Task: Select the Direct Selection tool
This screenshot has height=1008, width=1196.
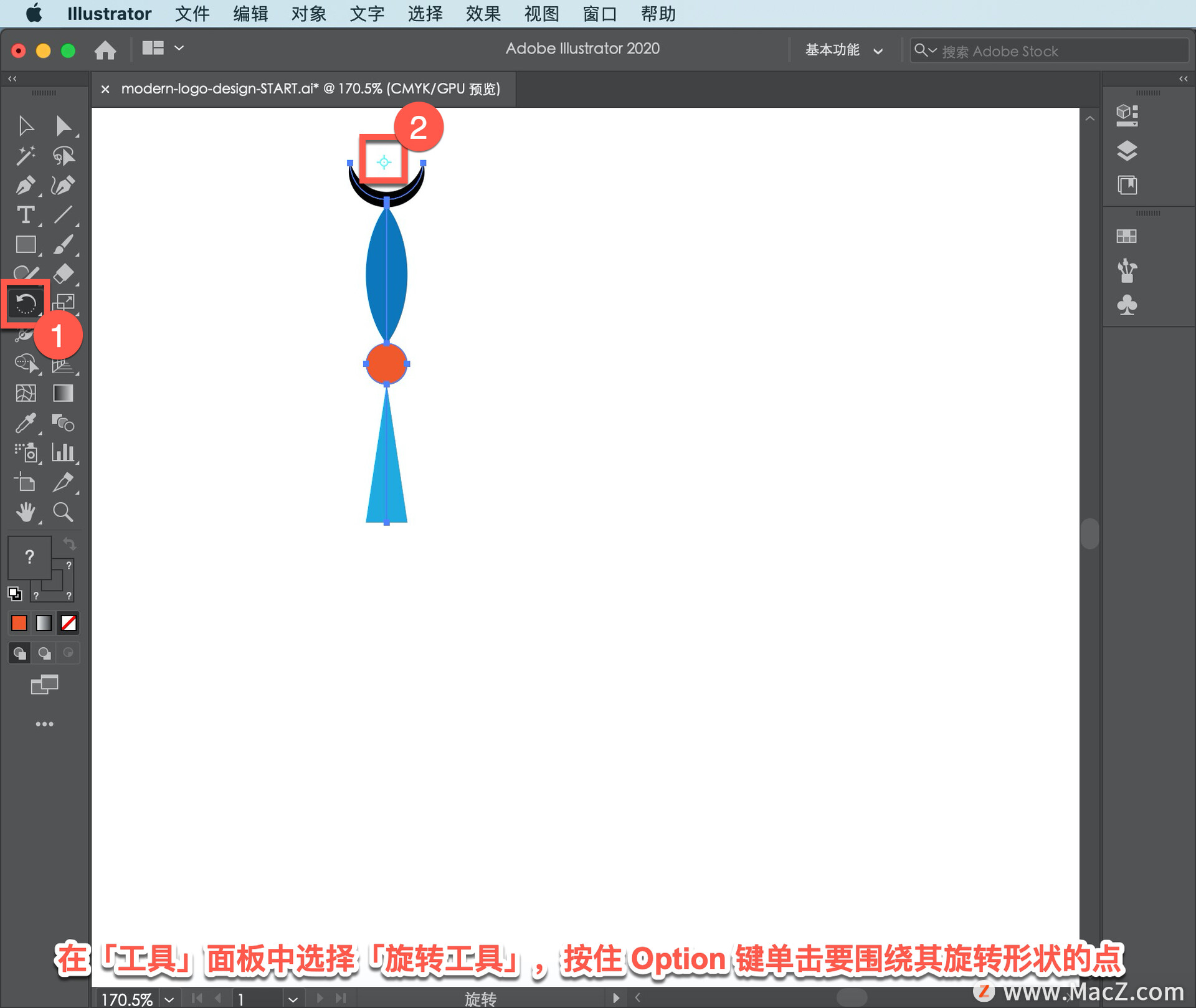Action: pos(63,126)
